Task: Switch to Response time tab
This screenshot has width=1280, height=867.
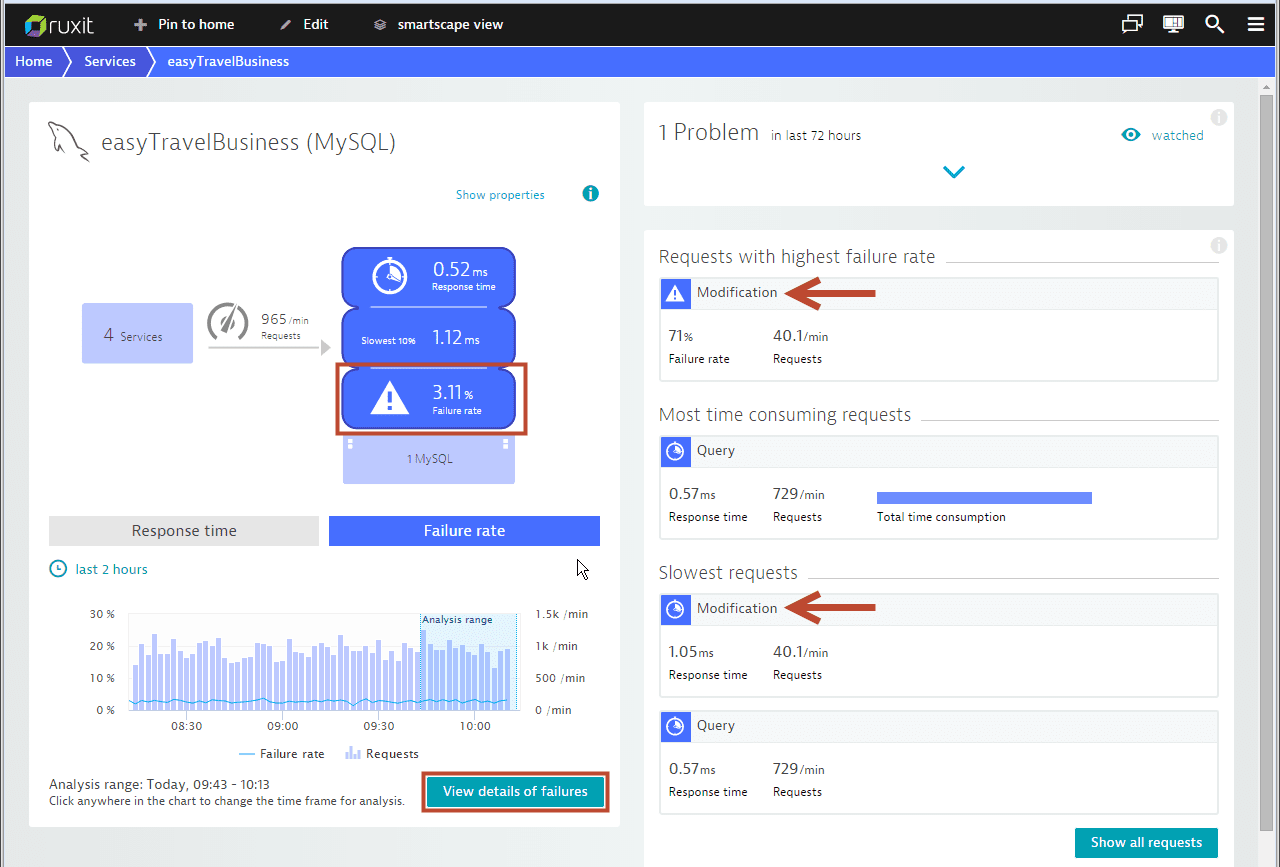Action: [x=184, y=531]
